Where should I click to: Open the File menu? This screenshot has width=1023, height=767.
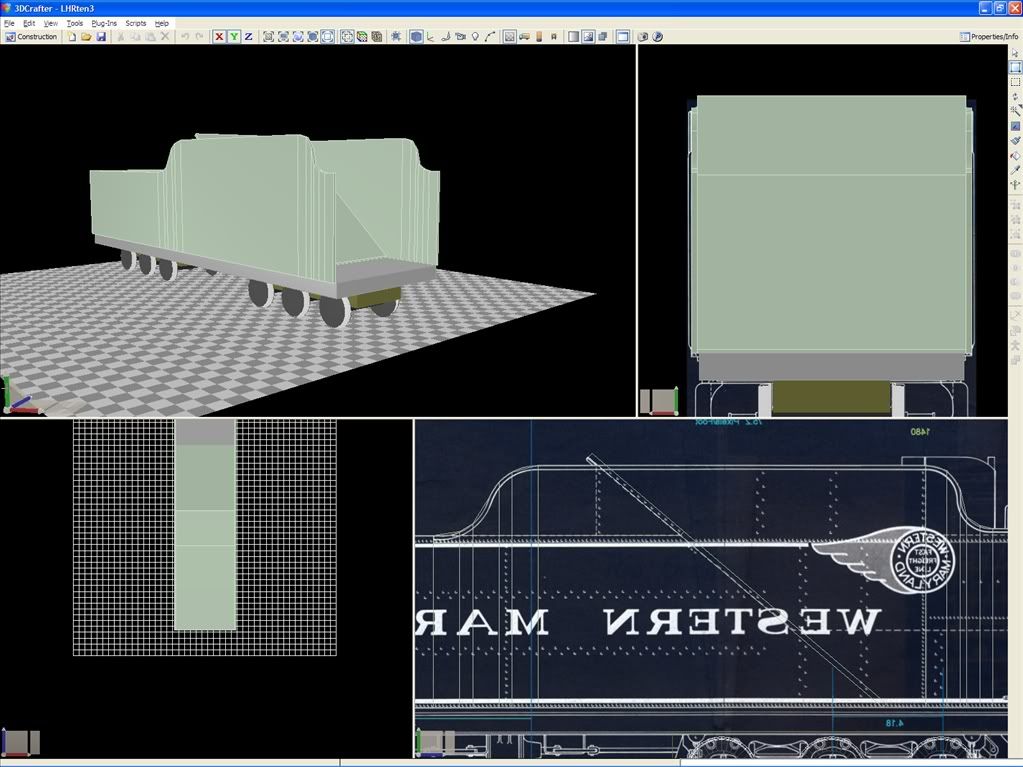pyautogui.click(x=9, y=23)
